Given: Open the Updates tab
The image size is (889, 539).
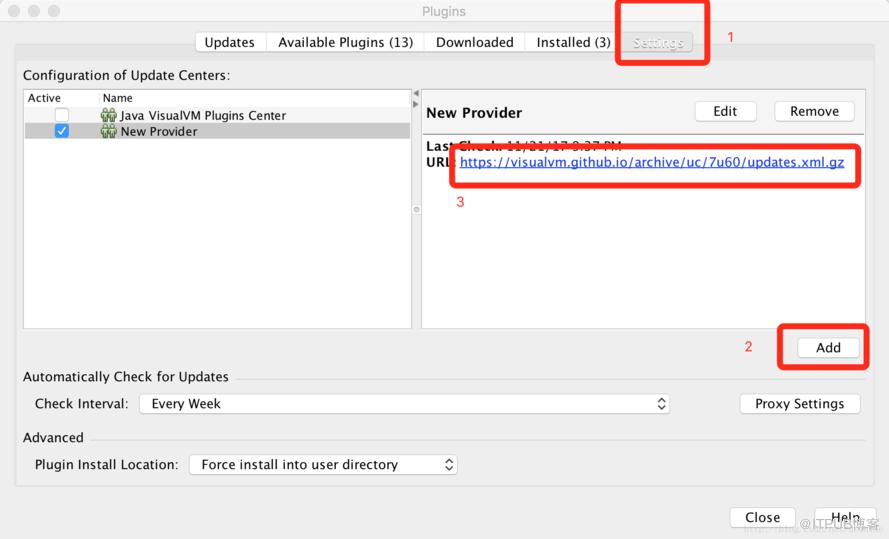Looking at the screenshot, I should click(230, 43).
